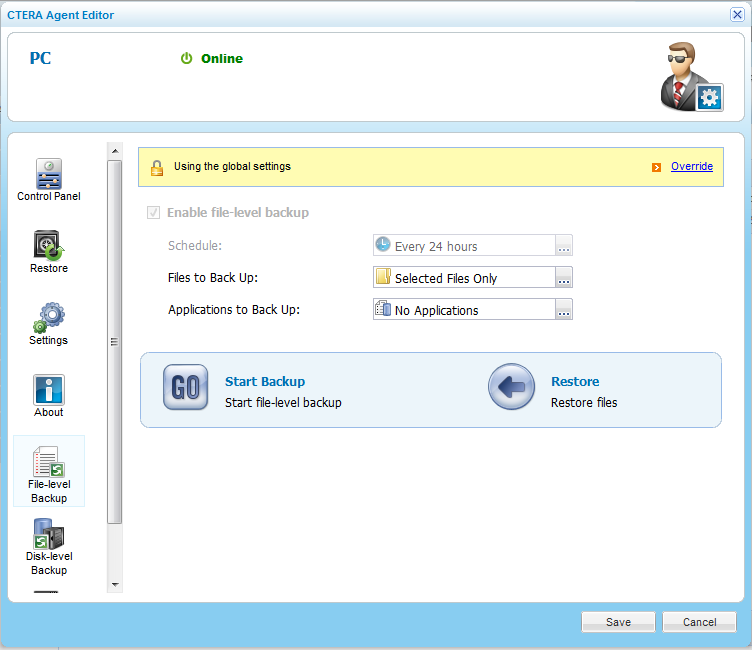Close the CTERA Agent Editor dialog
This screenshot has width=752, height=650.
(x=737, y=14)
